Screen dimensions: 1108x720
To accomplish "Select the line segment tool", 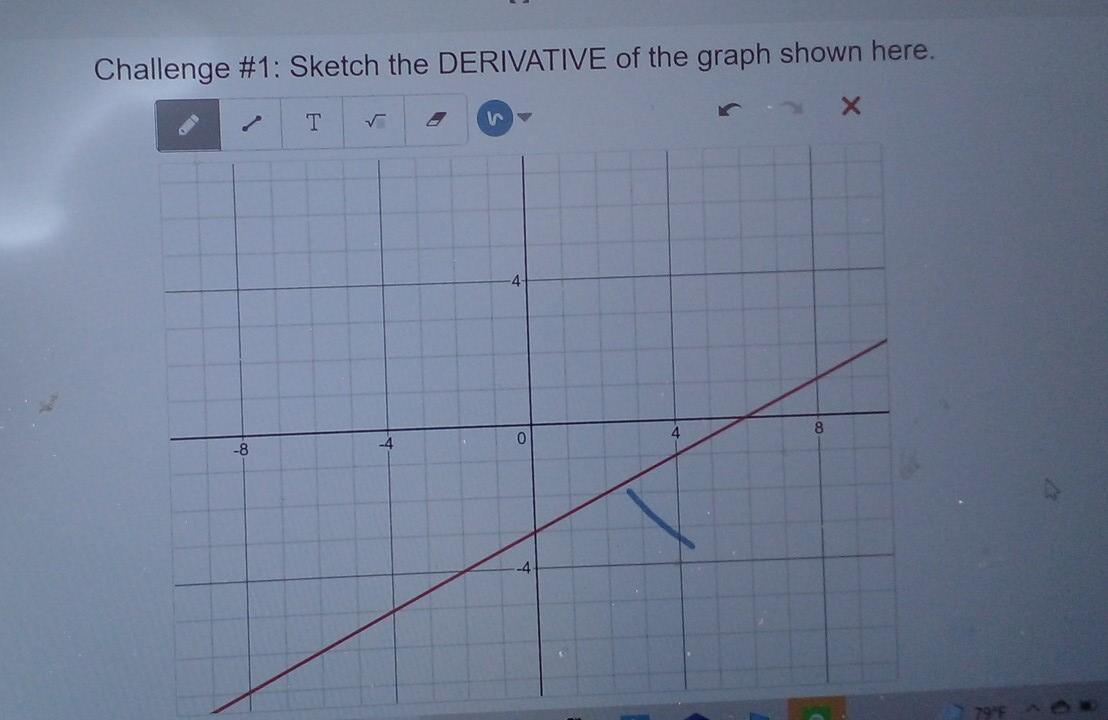I will [251, 124].
